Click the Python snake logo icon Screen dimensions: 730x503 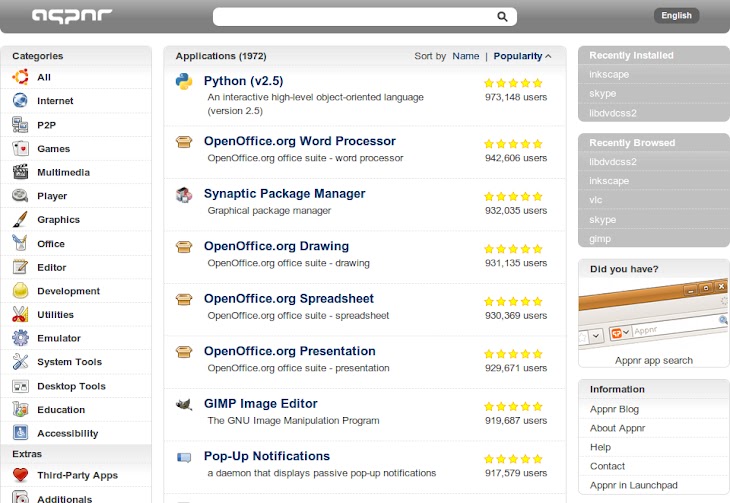pos(184,82)
